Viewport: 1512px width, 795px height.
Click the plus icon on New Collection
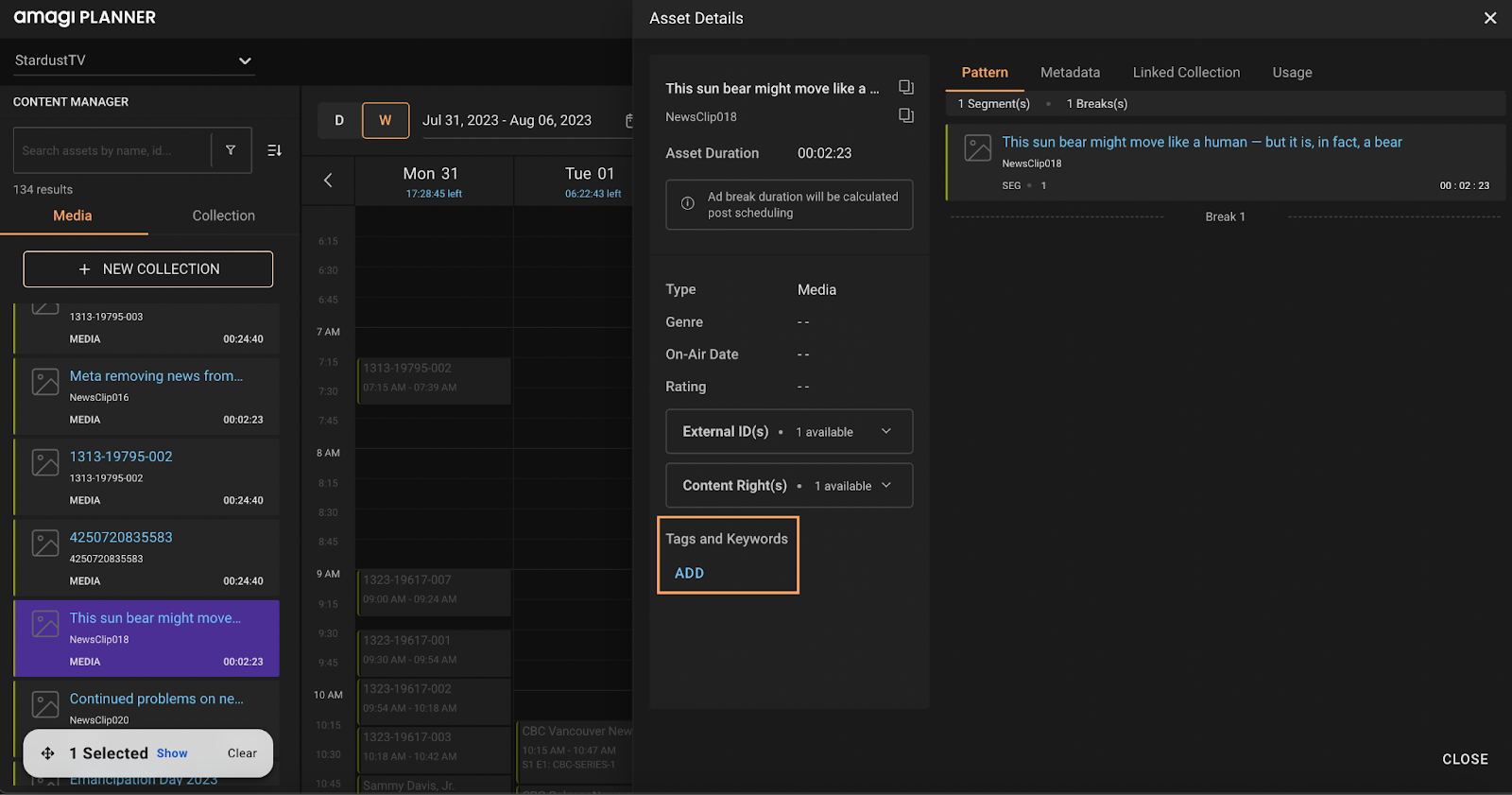click(84, 269)
